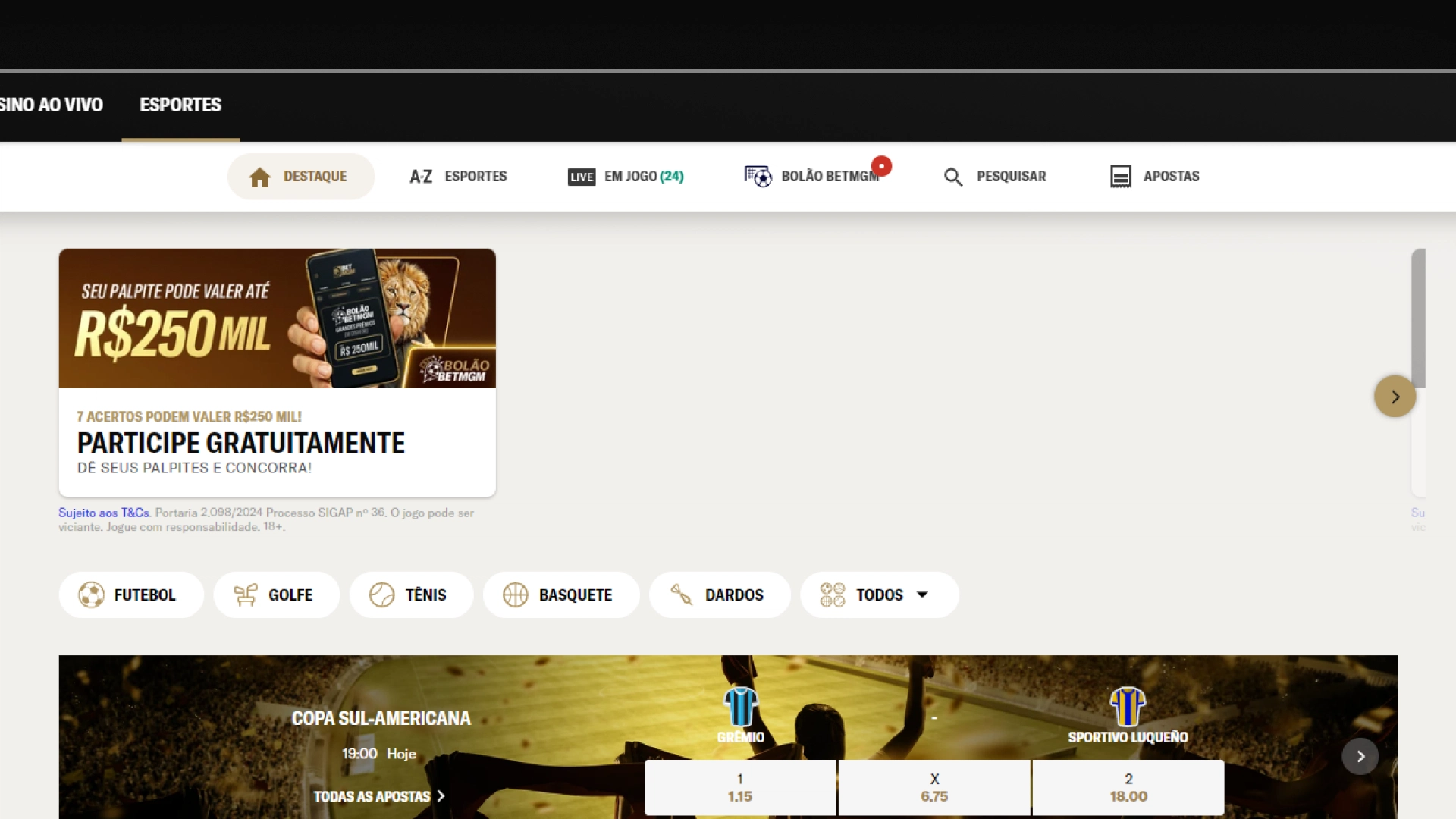Click the Basquete ball icon
Screen dimensions: 1456x819
(516, 595)
